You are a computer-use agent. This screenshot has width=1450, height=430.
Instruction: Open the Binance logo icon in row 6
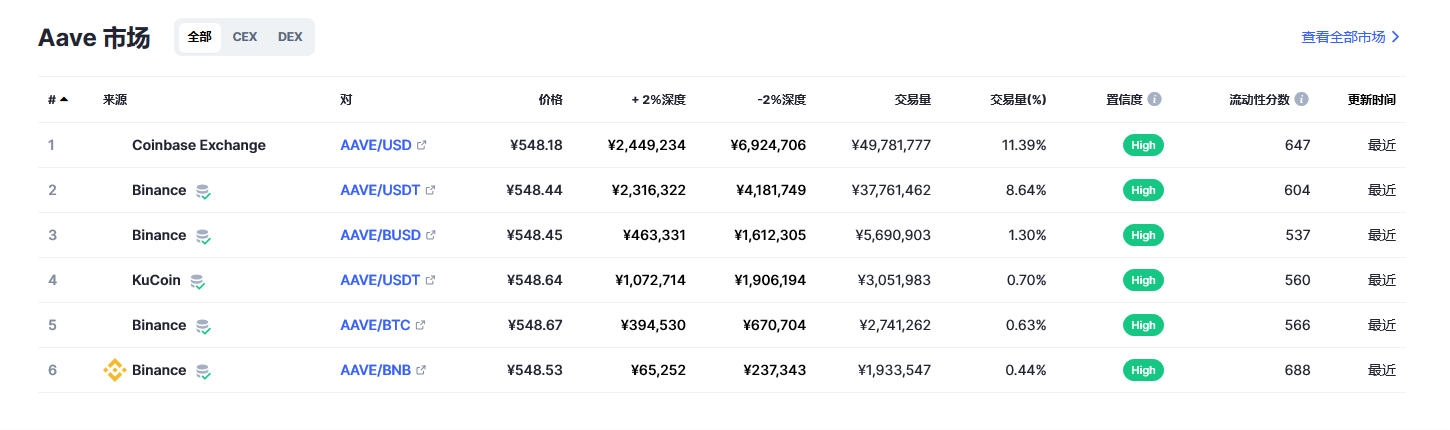click(x=115, y=370)
